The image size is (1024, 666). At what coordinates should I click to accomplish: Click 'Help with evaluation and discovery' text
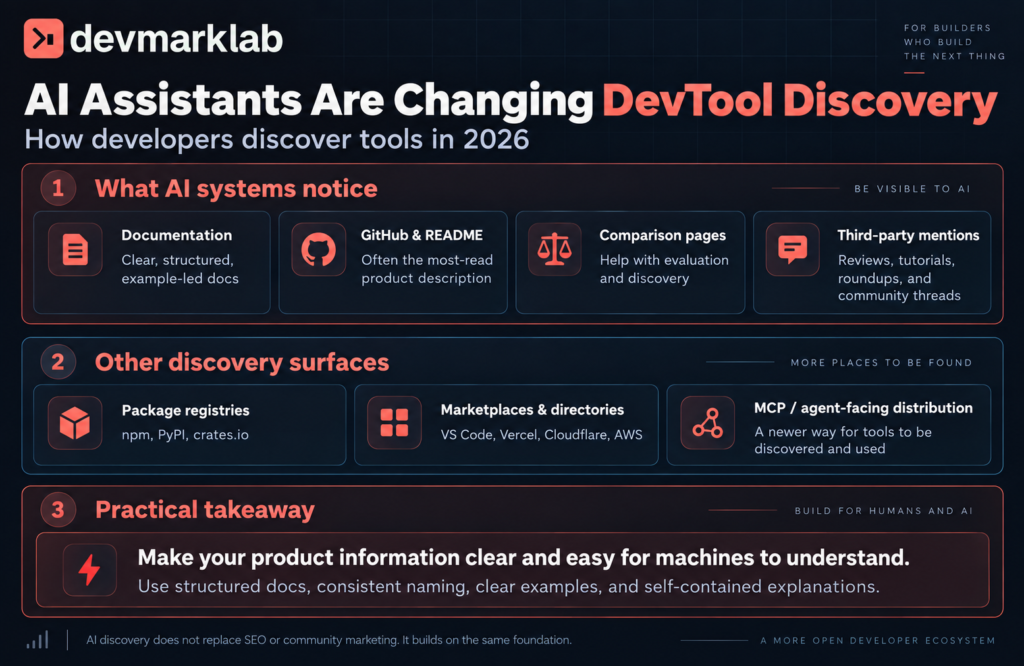[664, 269]
